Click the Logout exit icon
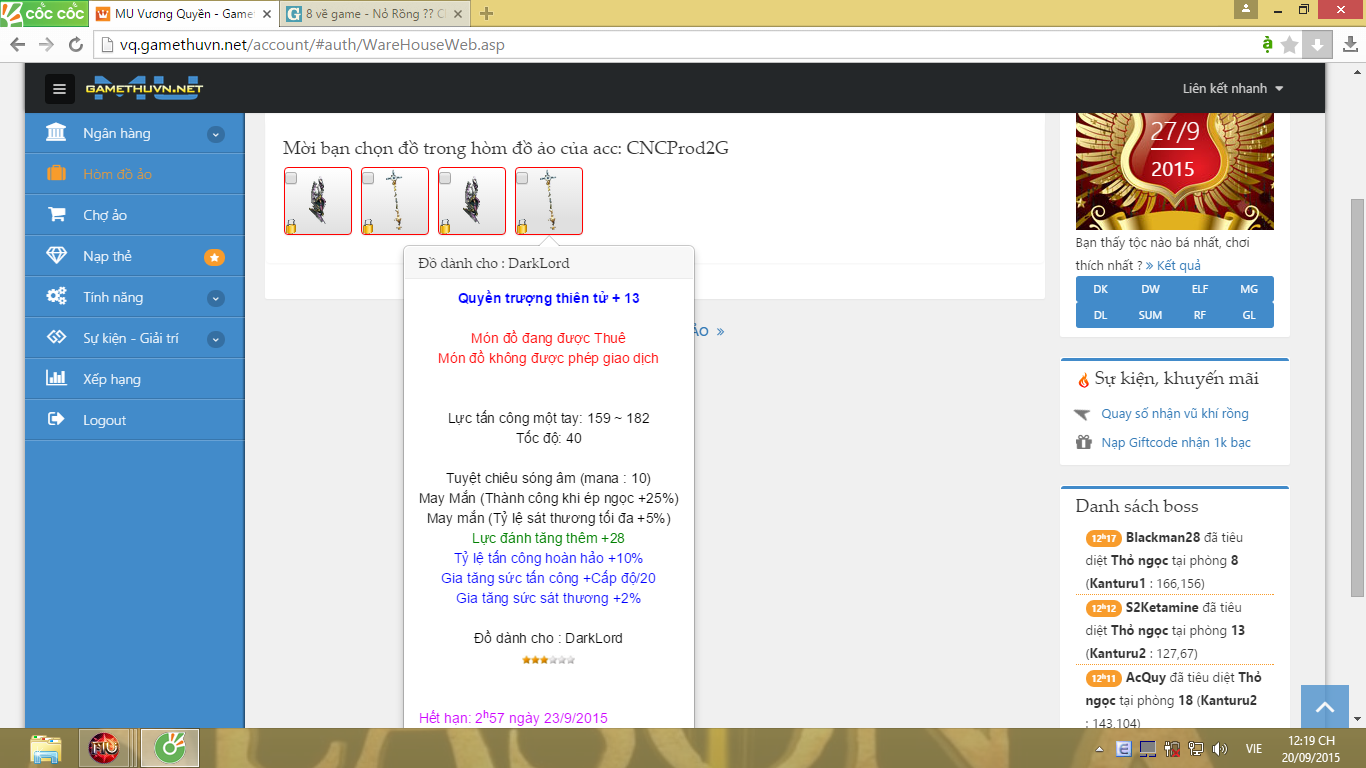The height and width of the screenshot is (768, 1366). (57, 420)
